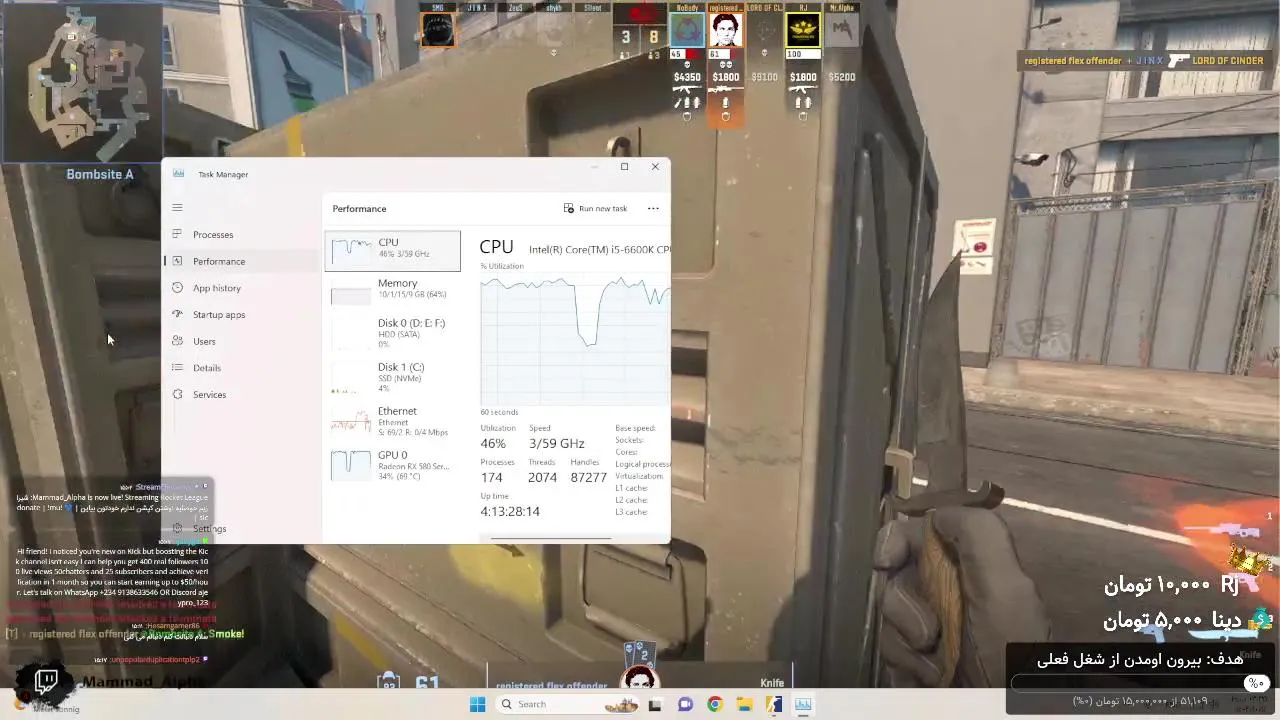This screenshot has width=1280, height=720.
Task: Click the horizontal scrollbar under the CPU stats
Action: [x=551, y=538]
